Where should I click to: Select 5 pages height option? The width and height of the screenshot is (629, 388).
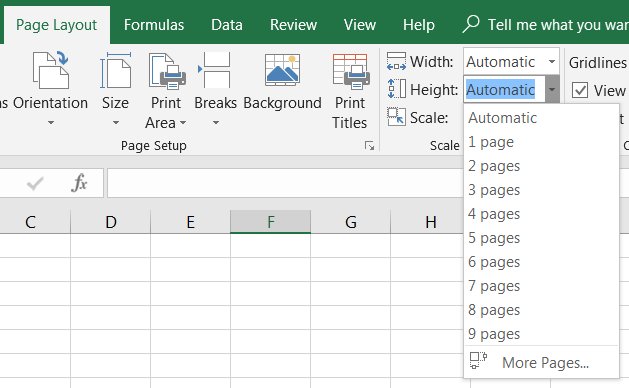point(541,238)
